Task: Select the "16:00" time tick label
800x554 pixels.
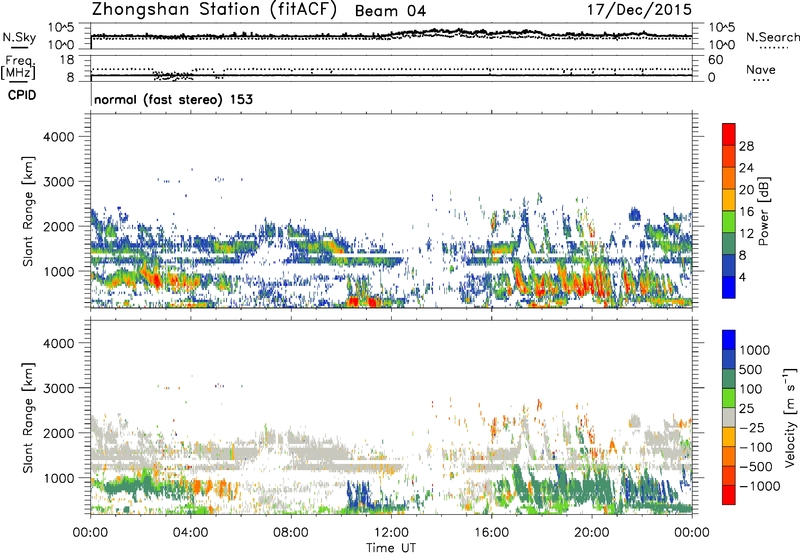Action: (x=491, y=533)
